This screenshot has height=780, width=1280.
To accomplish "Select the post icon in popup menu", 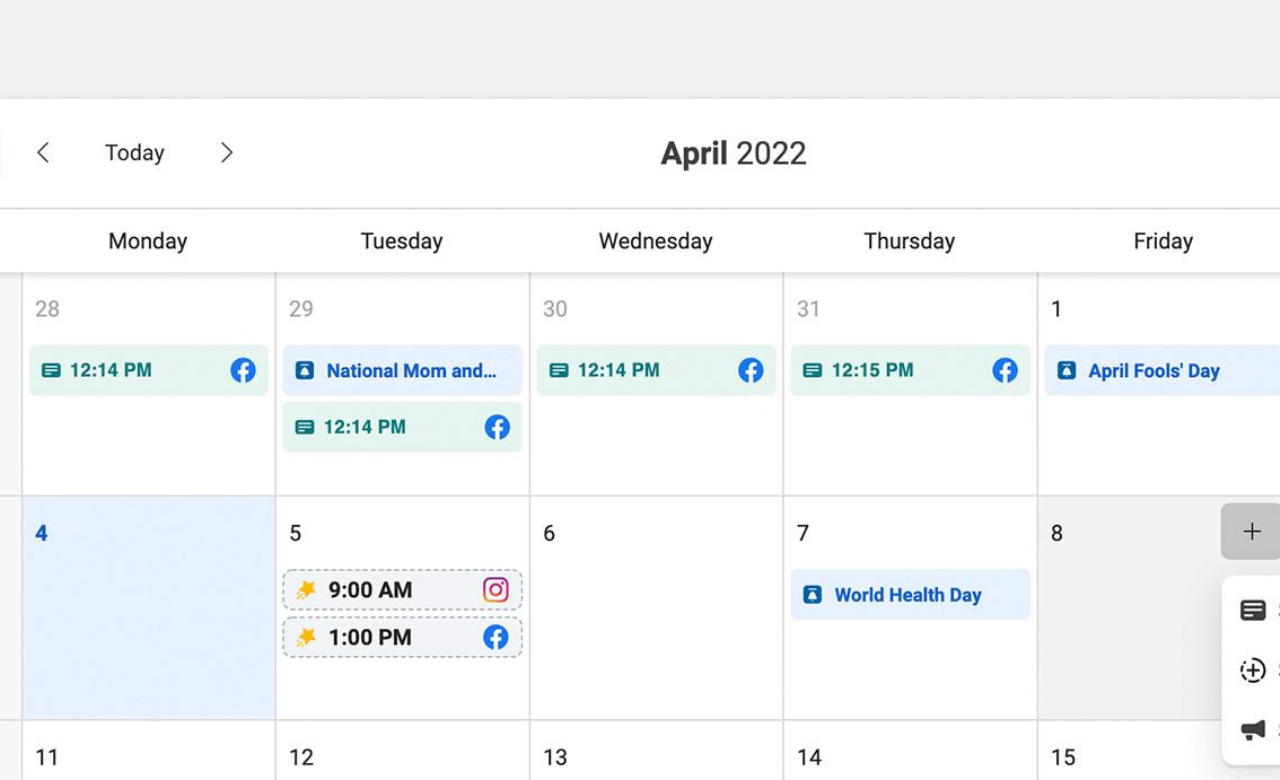I will coord(1253,610).
